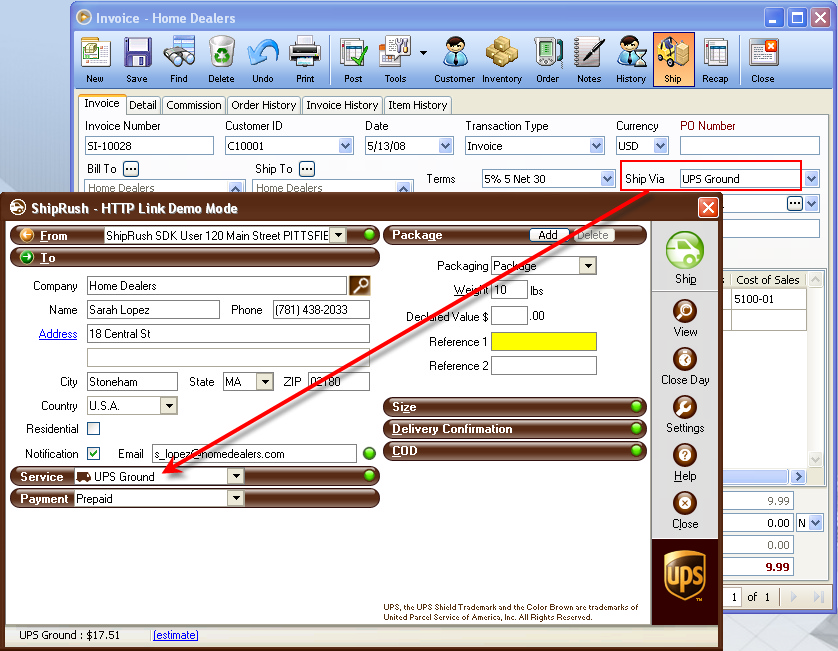Click the Address link
The width and height of the screenshot is (838, 651).
[58, 334]
